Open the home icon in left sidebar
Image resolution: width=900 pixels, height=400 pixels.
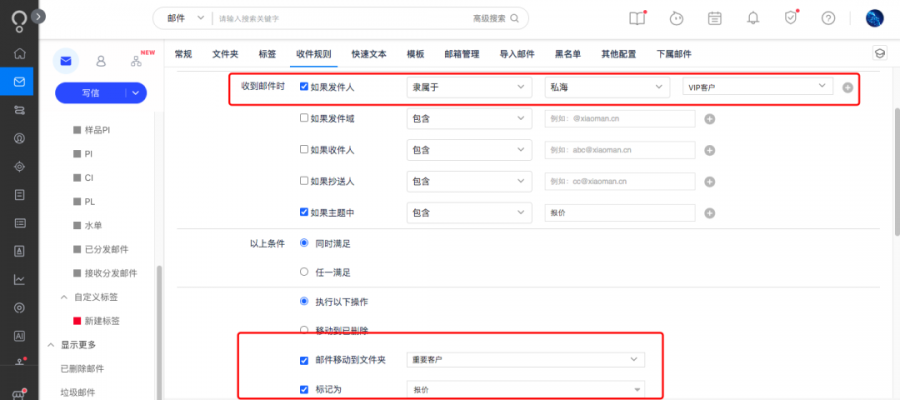(19, 53)
